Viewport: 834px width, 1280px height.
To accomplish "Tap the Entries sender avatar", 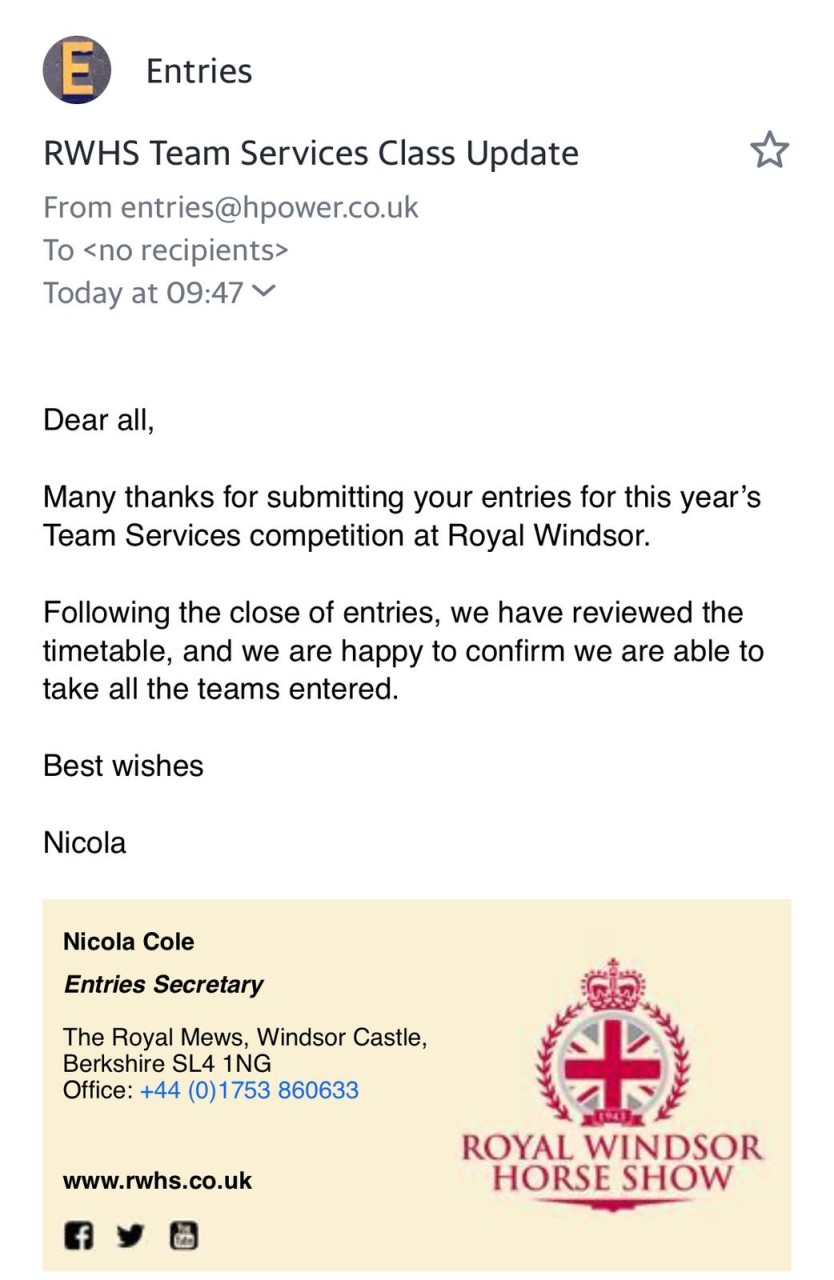I will click(x=77, y=70).
